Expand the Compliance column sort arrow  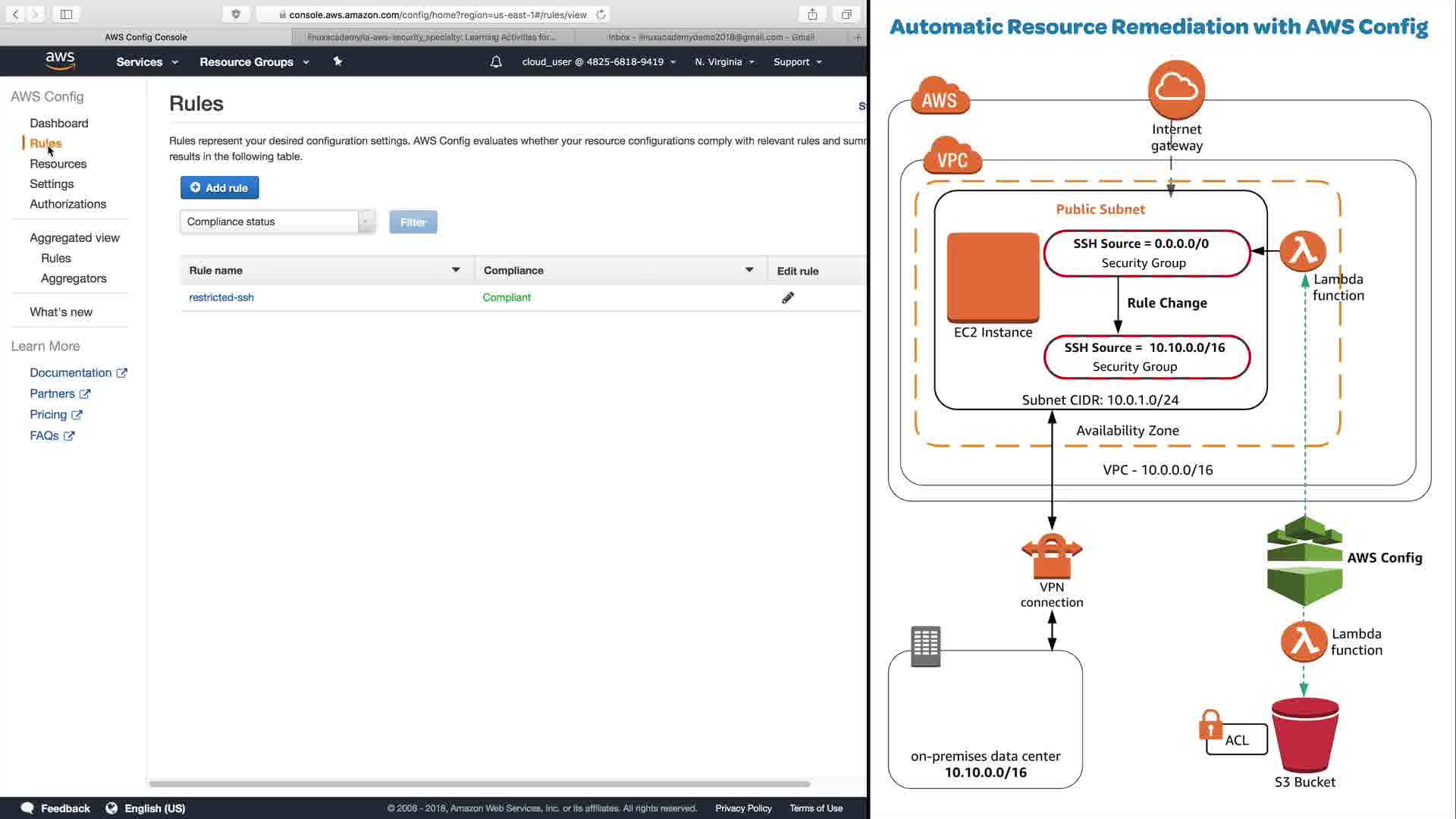pos(749,270)
